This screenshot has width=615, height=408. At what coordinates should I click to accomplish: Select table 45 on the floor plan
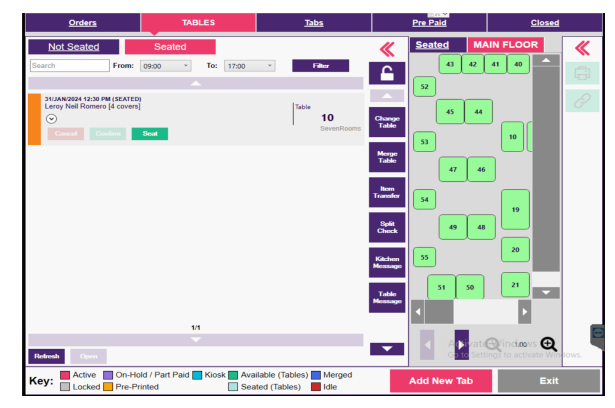point(450,112)
